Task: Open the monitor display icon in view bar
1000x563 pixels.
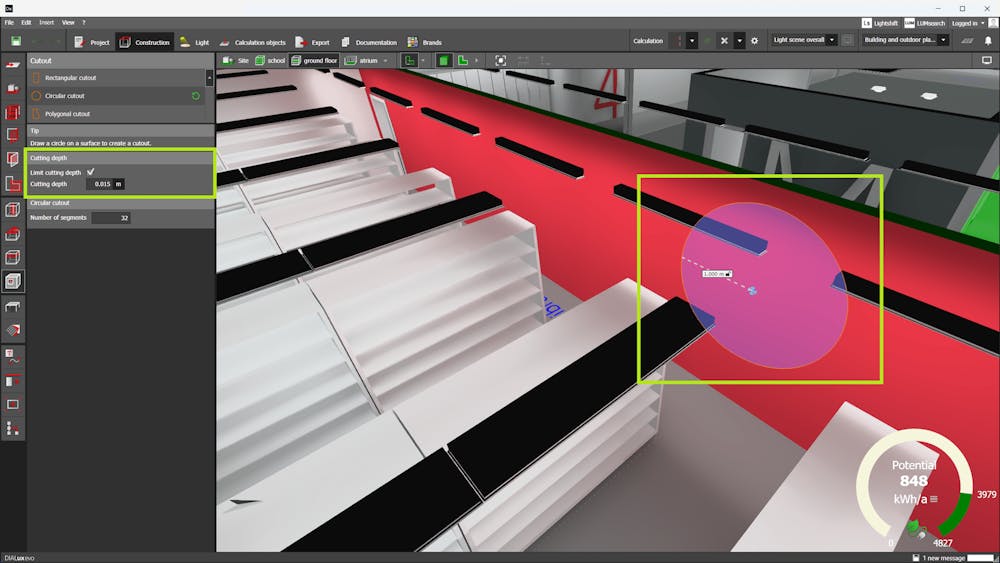Action: pyautogui.click(x=987, y=61)
